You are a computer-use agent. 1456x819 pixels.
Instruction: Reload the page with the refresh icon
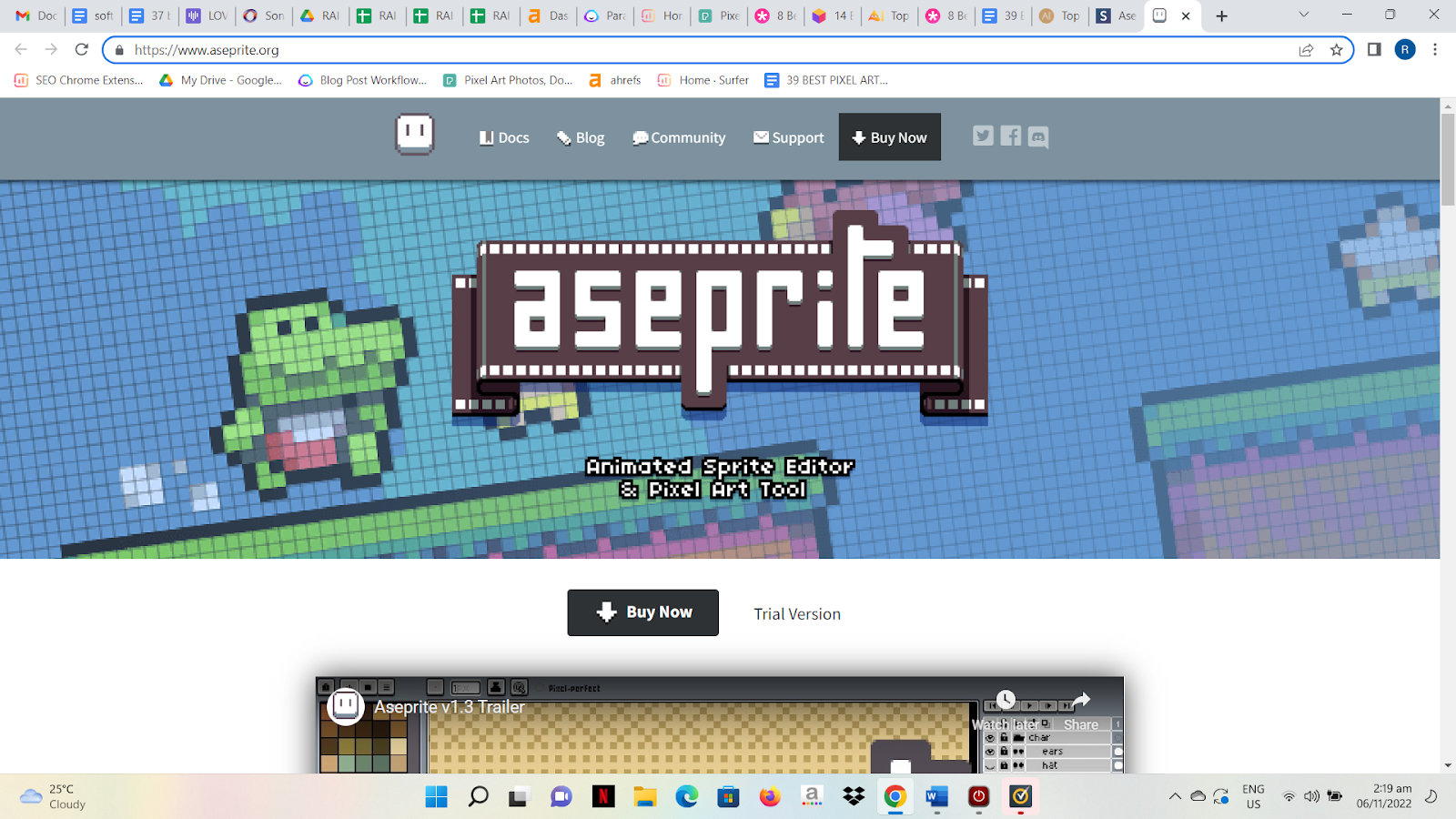click(x=82, y=50)
